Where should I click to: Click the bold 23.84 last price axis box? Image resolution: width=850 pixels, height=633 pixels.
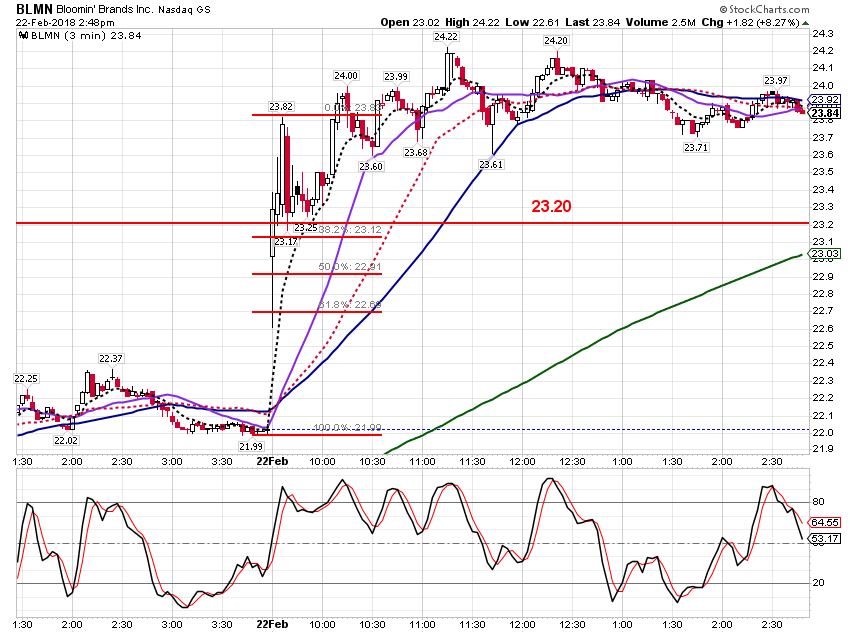(x=825, y=113)
